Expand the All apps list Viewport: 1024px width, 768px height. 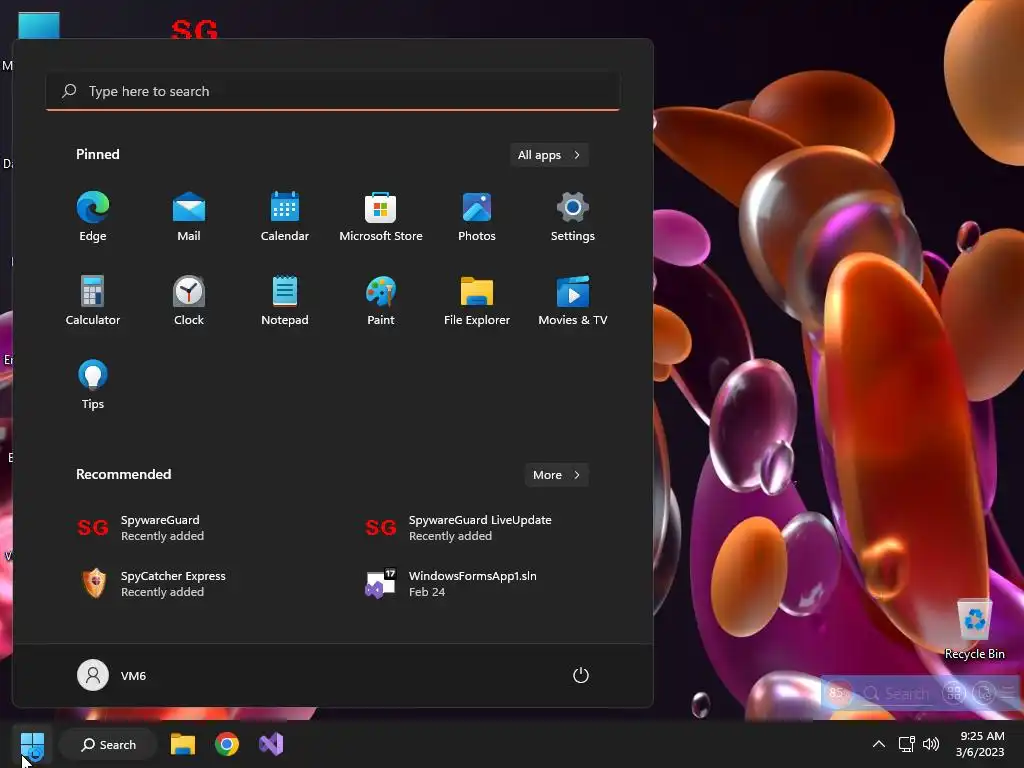549,155
